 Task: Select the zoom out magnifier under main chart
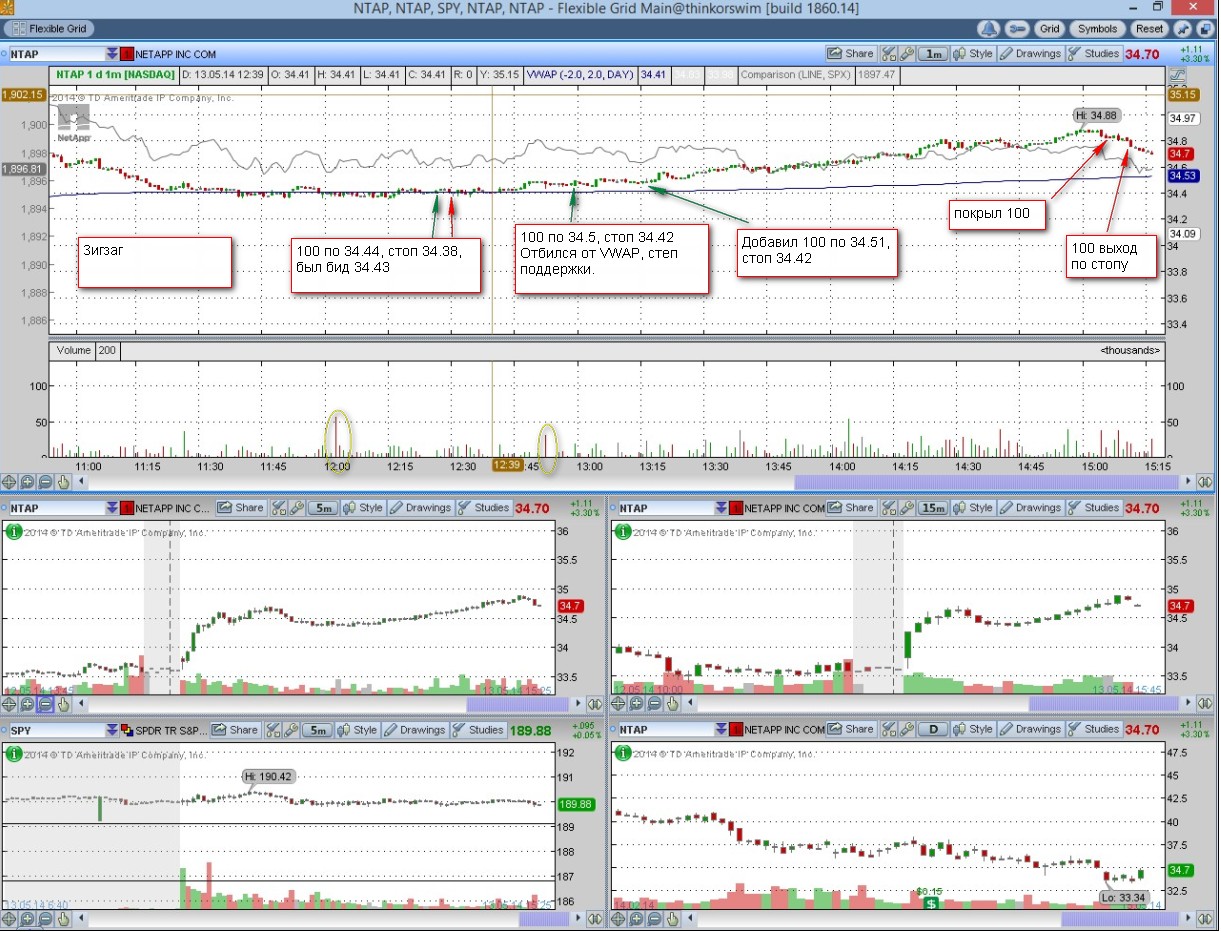point(45,481)
